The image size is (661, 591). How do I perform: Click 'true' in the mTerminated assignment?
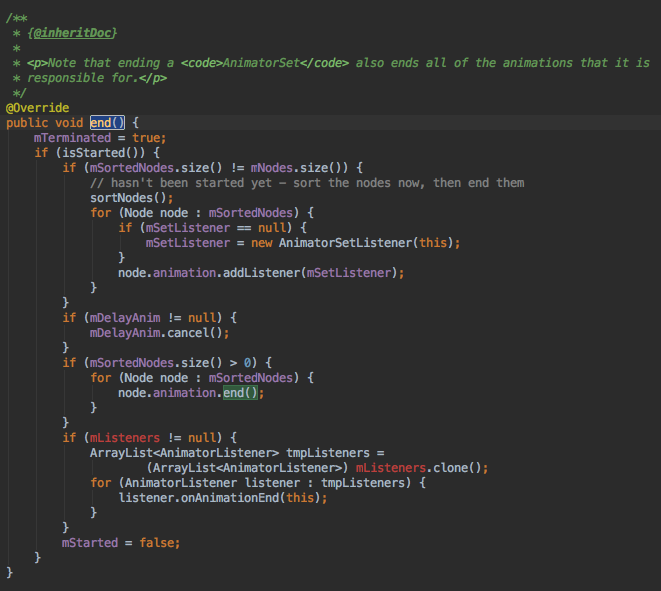[146, 138]
